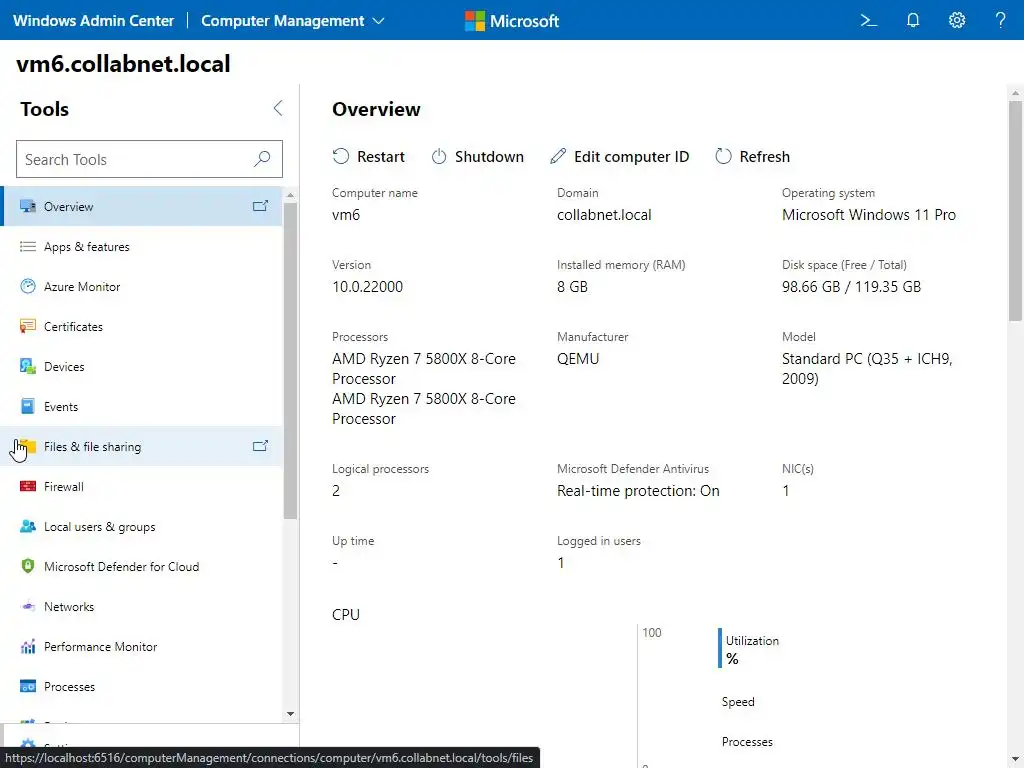Click the Devices icon

pyautogui.click(x=27, y=366)
